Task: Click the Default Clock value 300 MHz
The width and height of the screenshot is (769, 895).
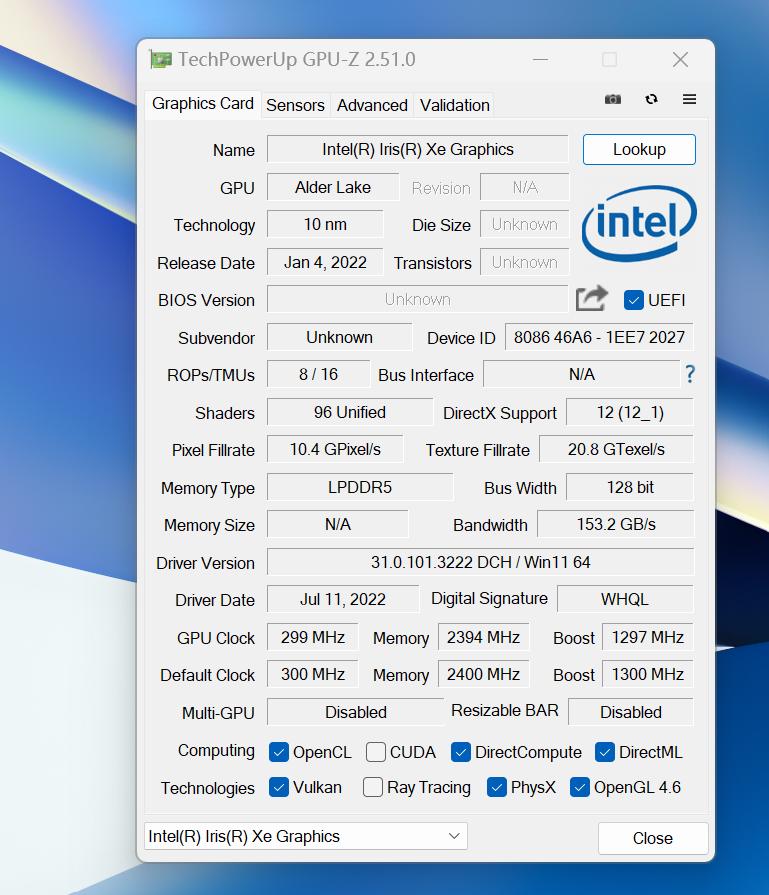Action: (312, 675)
